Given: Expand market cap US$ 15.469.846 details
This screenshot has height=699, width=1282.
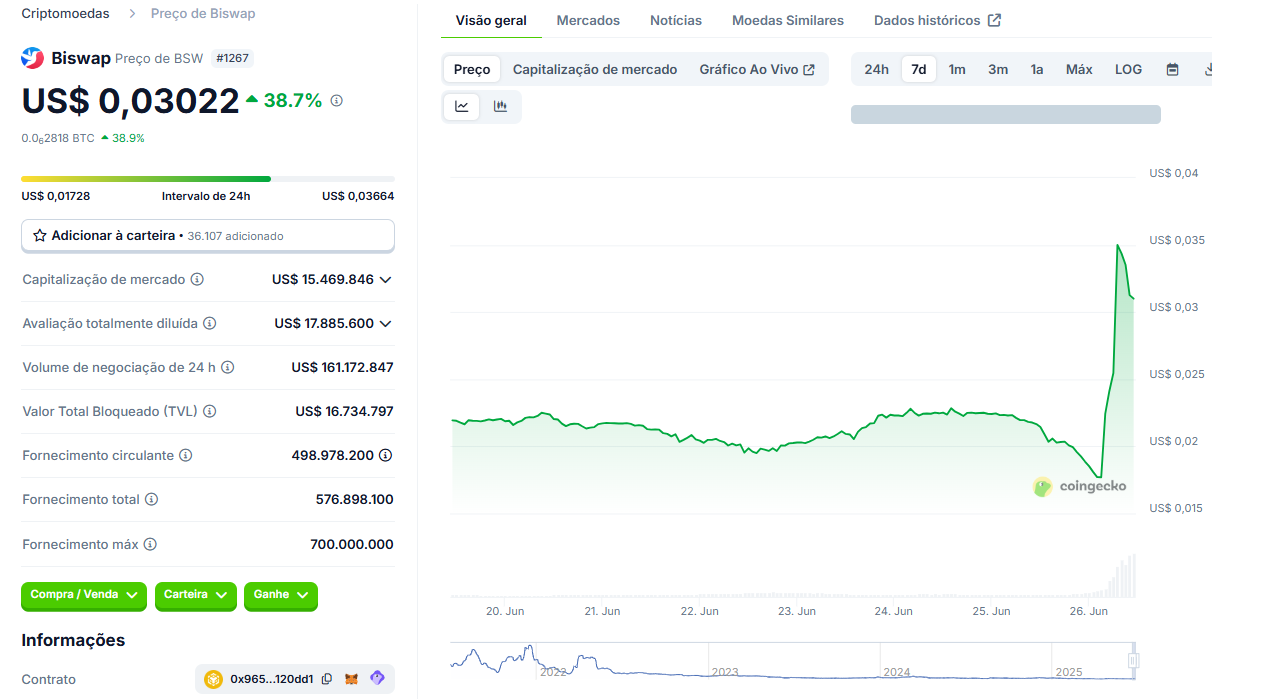Looking at the screenshot, I should tap(385, 279).
